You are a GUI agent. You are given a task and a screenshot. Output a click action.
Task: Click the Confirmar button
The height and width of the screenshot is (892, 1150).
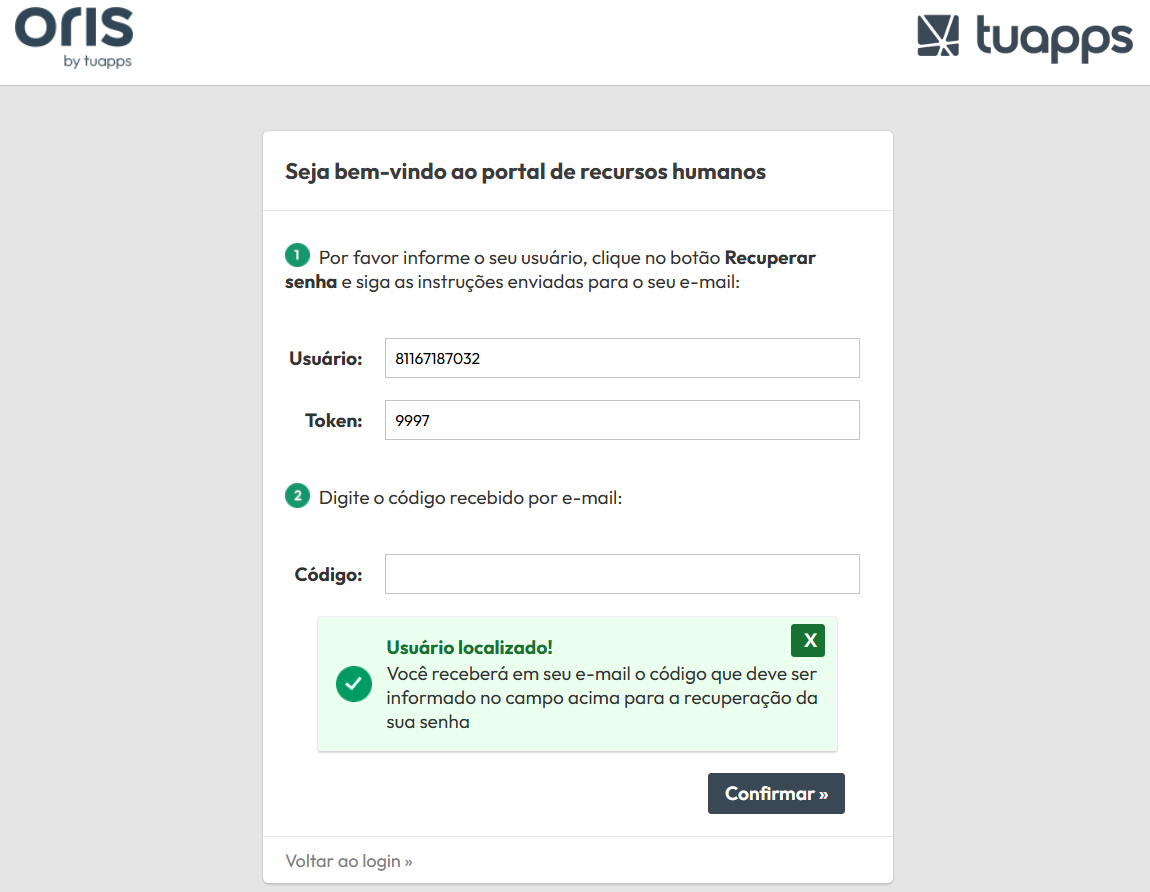776,794
